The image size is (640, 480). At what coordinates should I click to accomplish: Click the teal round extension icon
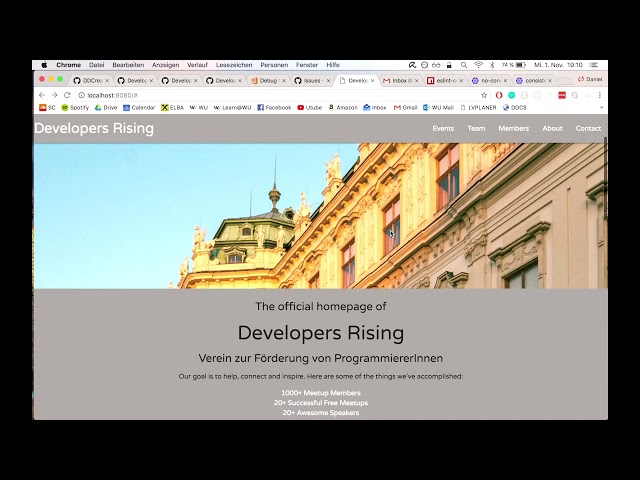(511, 95)
